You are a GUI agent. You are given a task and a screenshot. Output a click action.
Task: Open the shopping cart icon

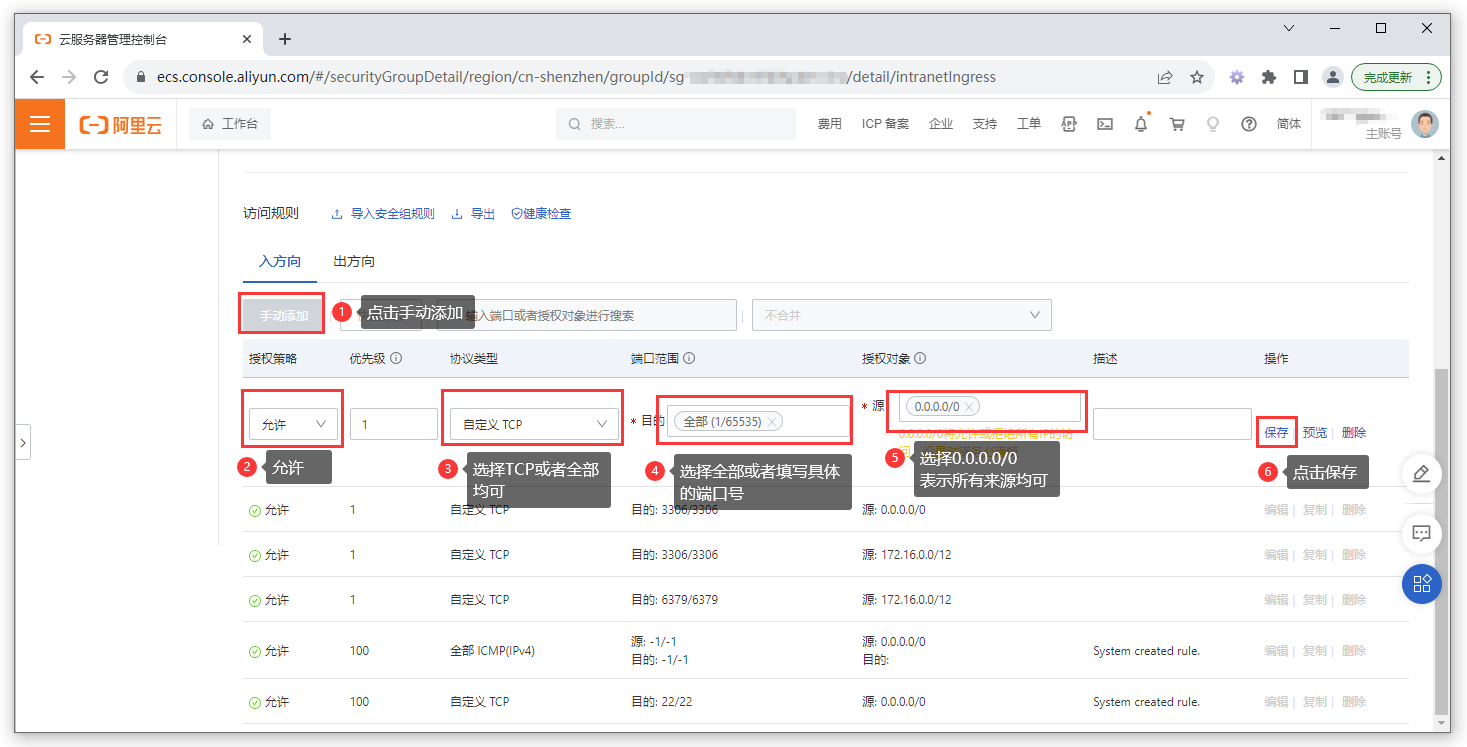(1177, 123)
